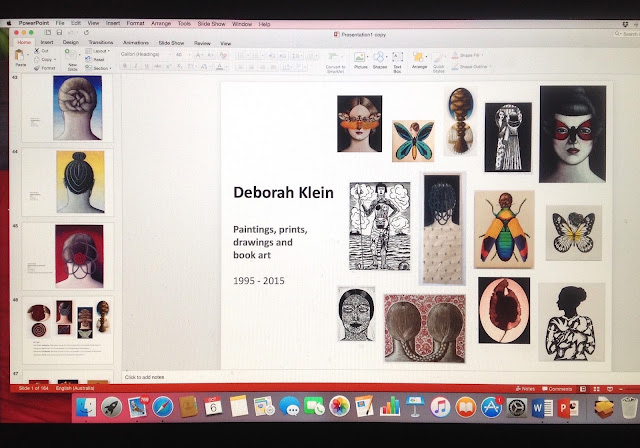Open Microsoft Word from the Dock
640x448 pixels.
542,408
